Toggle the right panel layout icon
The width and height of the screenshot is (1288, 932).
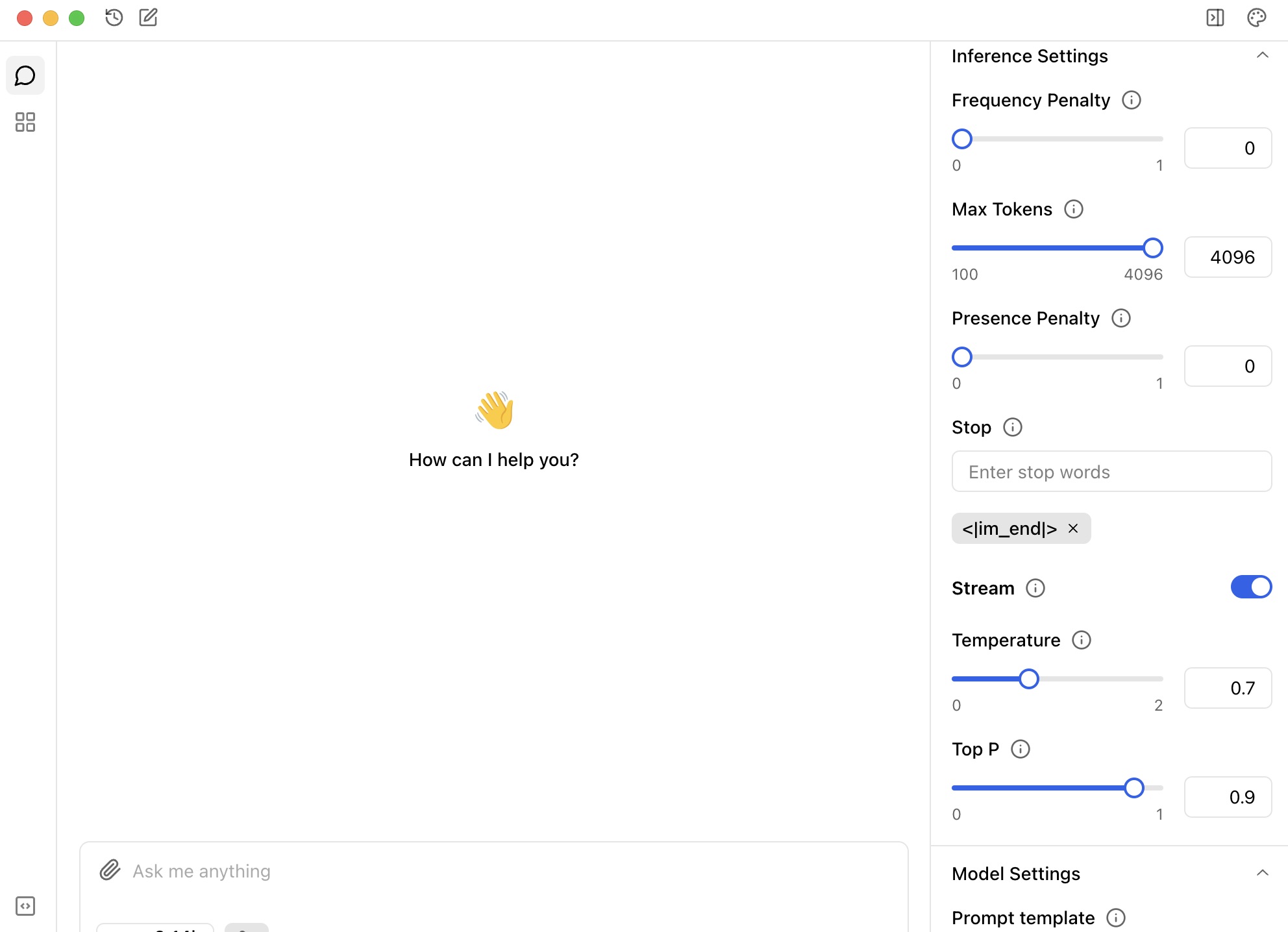click(1215, 18)
